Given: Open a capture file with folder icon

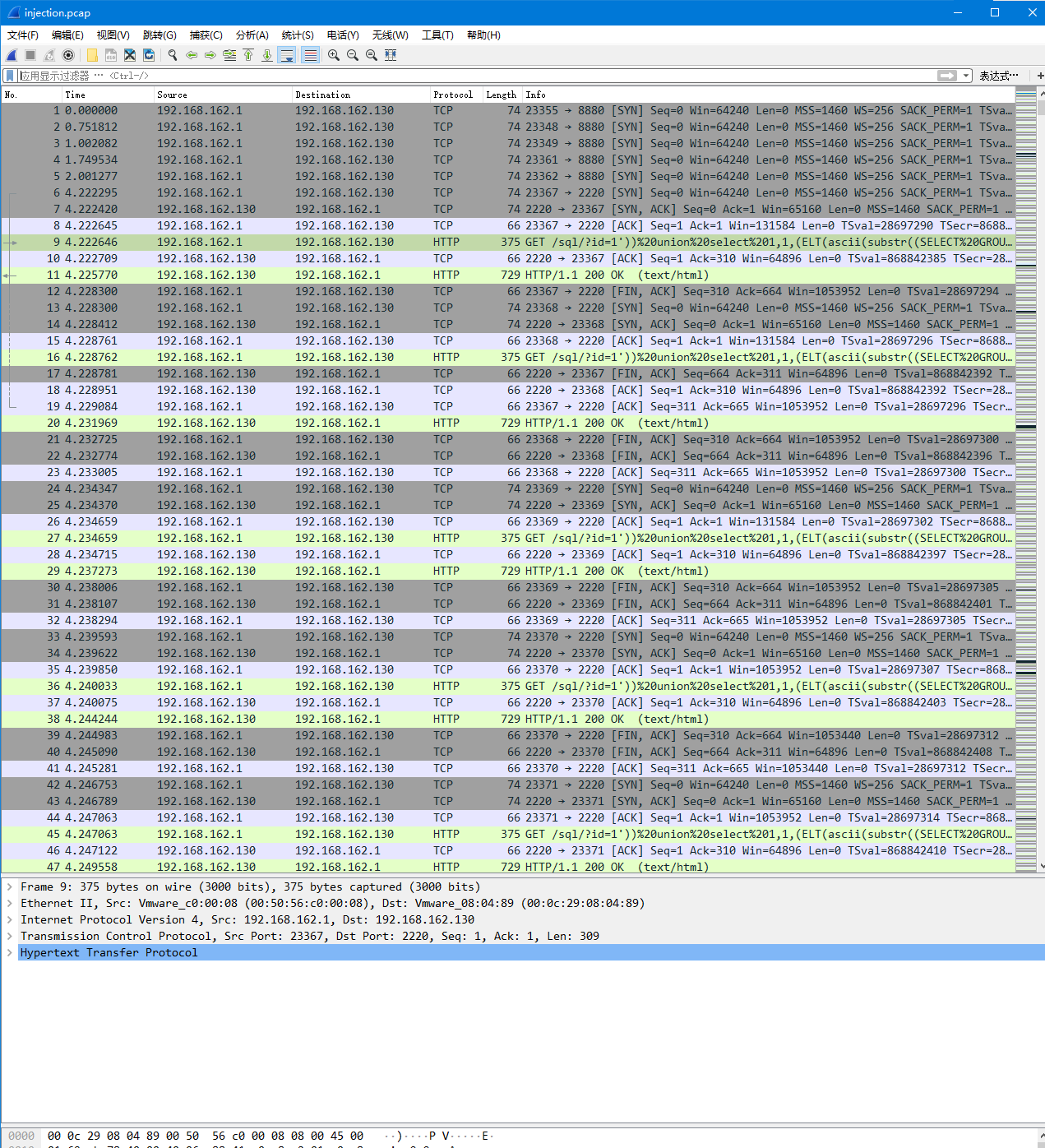Looking at the screenshot, I should pyautogui.click(x=92, y=55).
